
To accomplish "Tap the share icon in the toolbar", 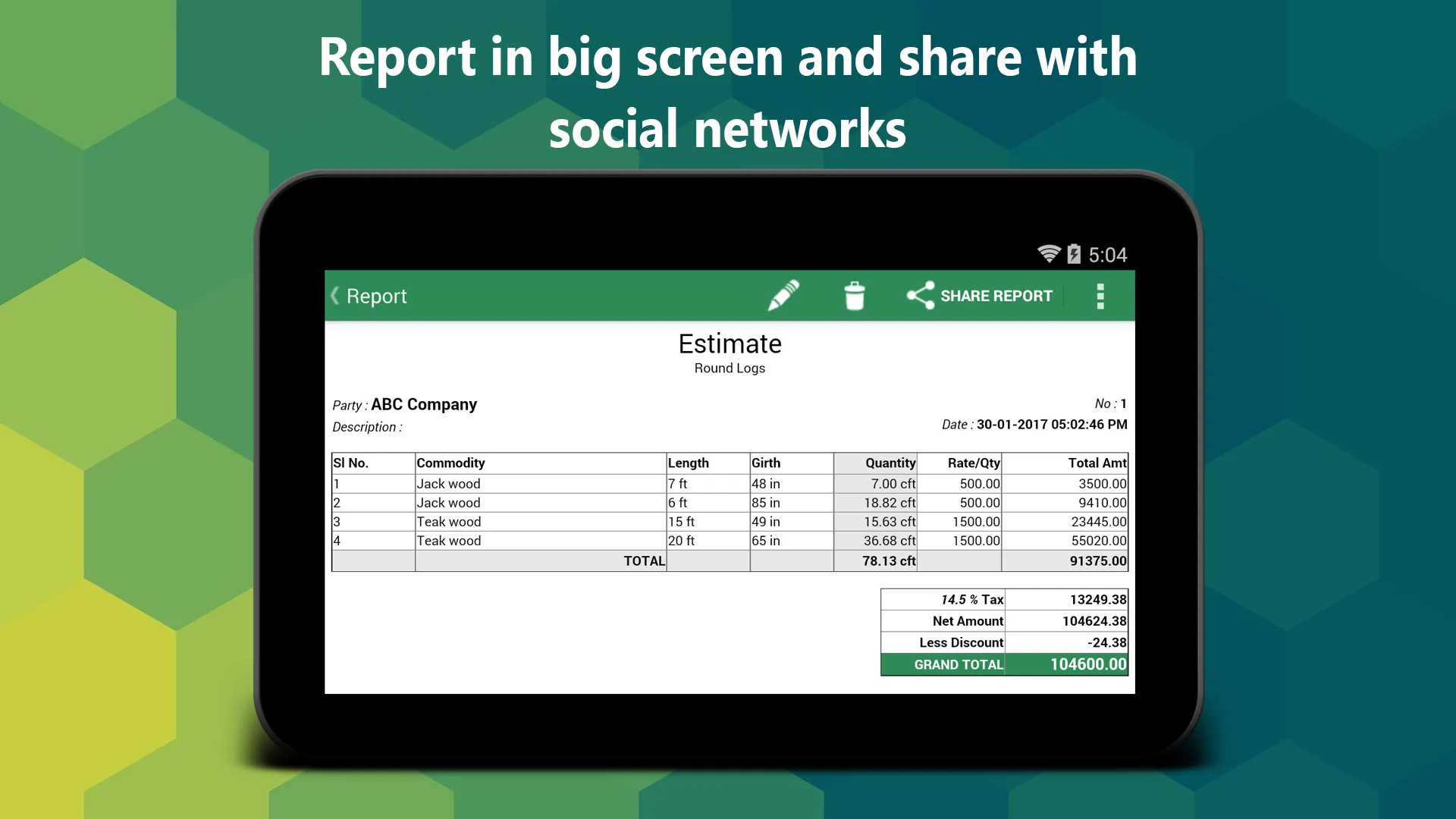I will coord(921,296).
